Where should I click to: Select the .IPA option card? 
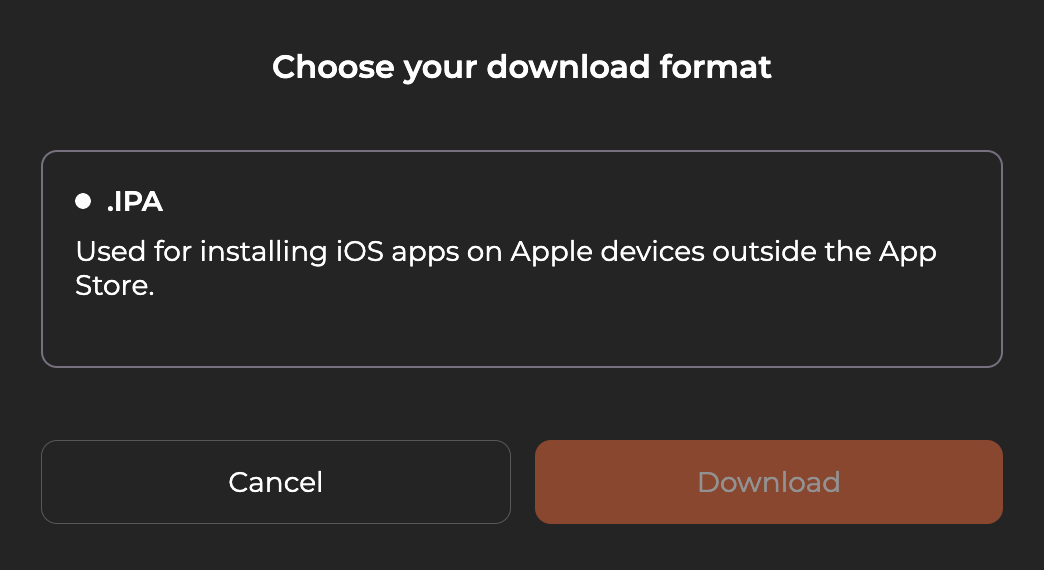tap(521, 259)
